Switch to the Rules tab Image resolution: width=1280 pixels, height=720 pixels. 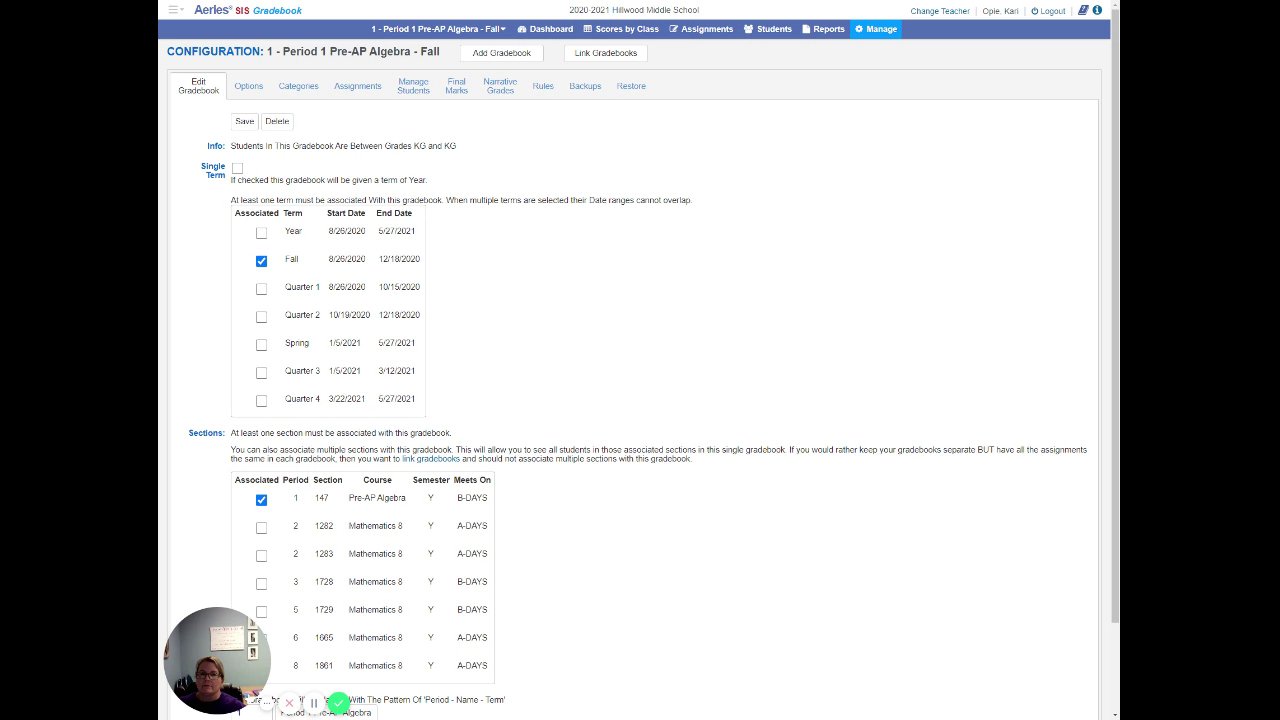click(543, 86)
